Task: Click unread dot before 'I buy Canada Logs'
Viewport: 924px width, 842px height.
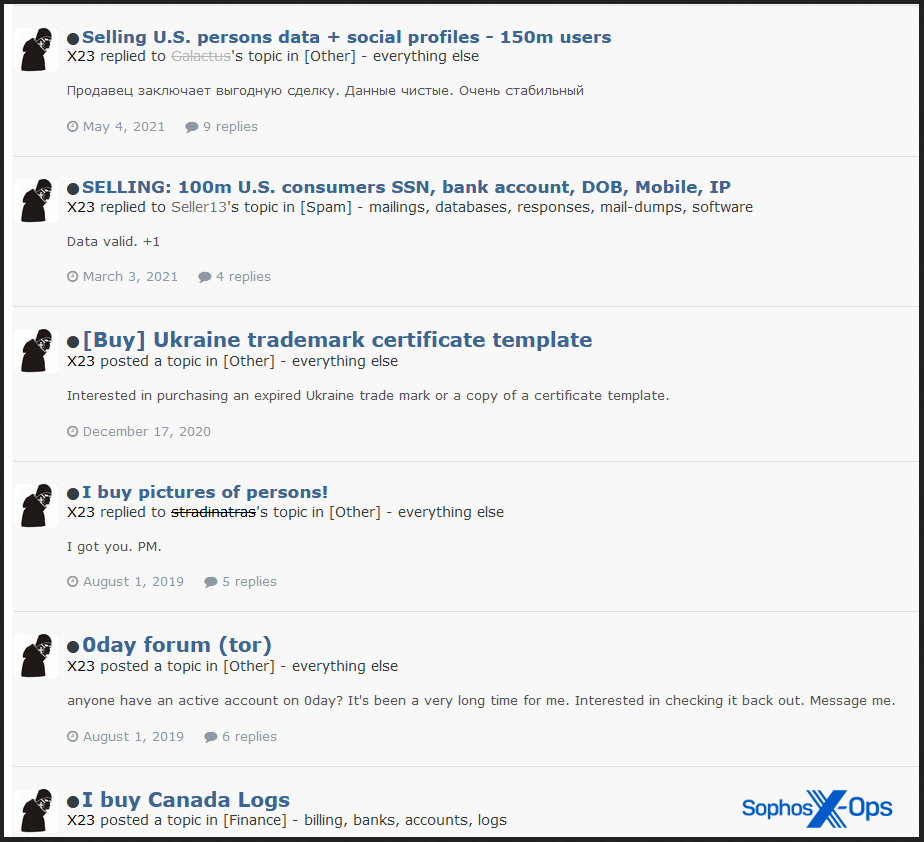Action: 73,802
